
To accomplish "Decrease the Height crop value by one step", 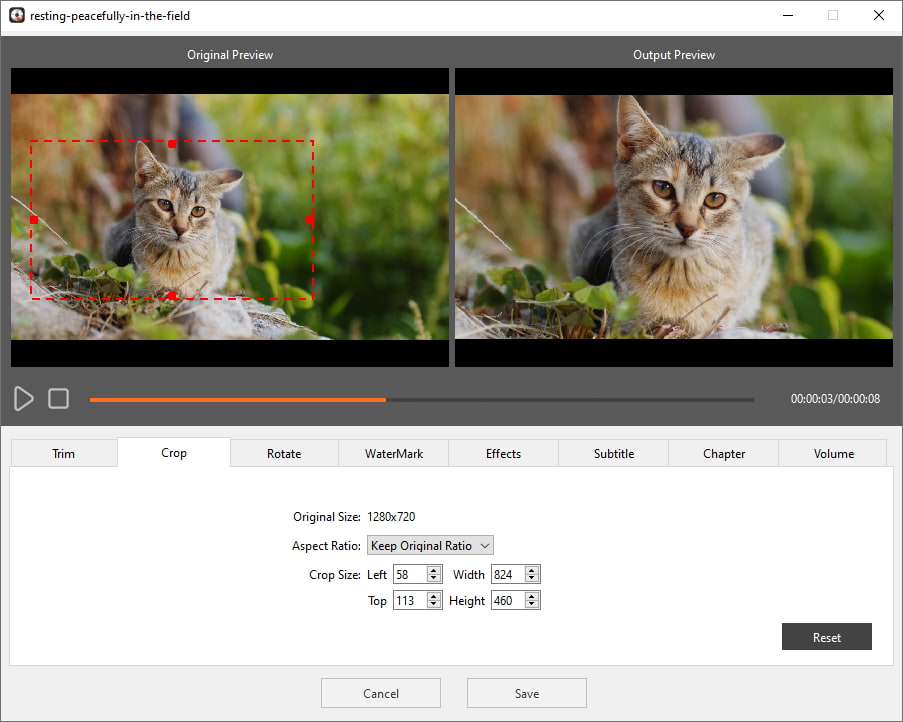I will 532,605.
